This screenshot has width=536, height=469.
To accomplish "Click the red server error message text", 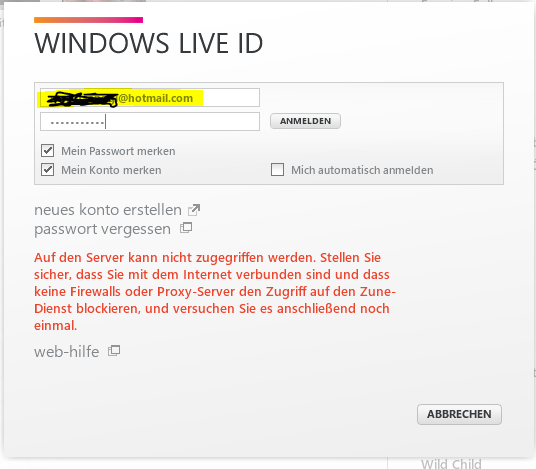I will pyautogui.click(x=215, y=291).
